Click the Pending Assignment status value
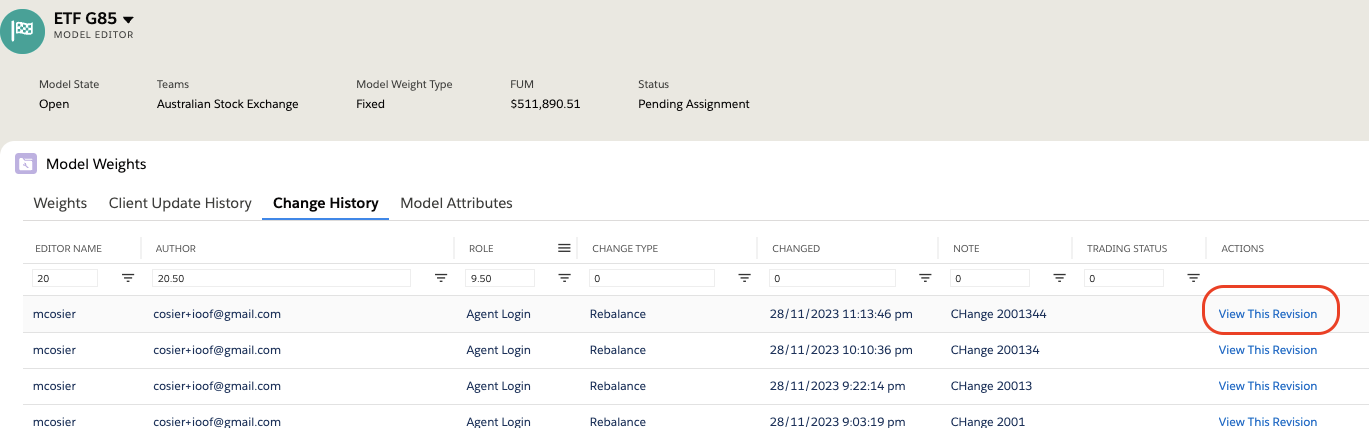This screenshot has width=1369, height=428. tap(694, 104)
